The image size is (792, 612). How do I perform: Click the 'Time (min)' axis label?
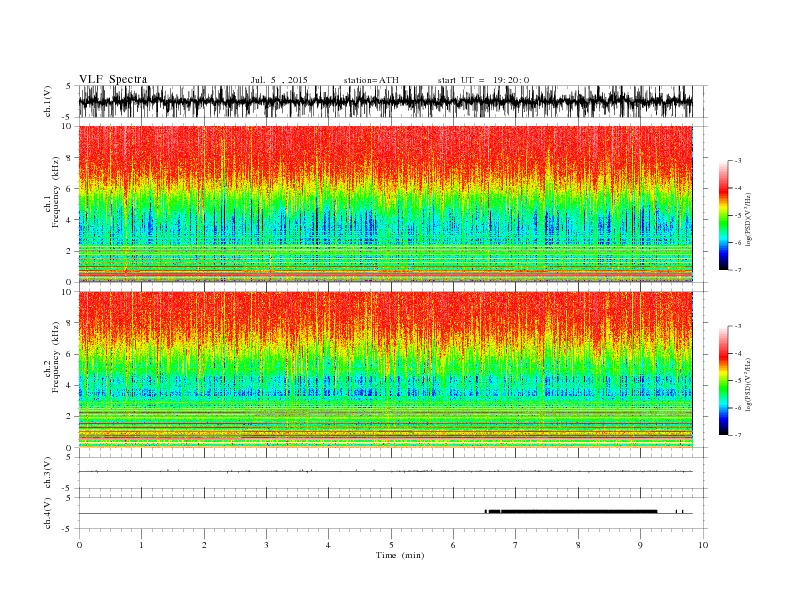click(400, 555)
